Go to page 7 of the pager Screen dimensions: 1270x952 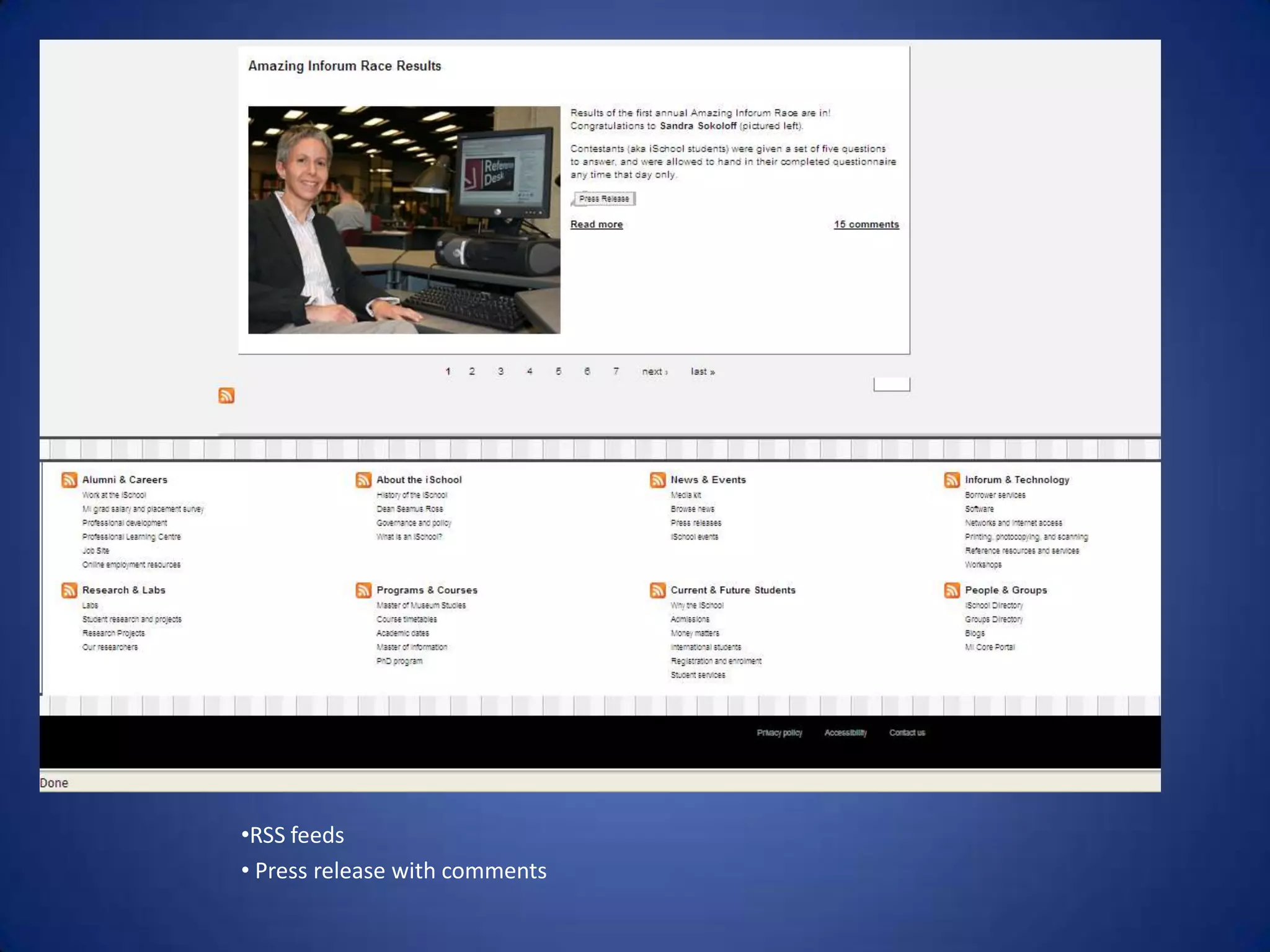point(616,371)
